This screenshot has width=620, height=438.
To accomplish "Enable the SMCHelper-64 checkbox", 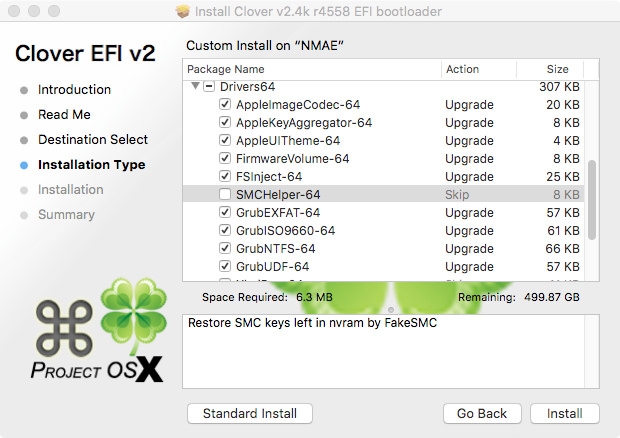I will [x=225, y=194].
